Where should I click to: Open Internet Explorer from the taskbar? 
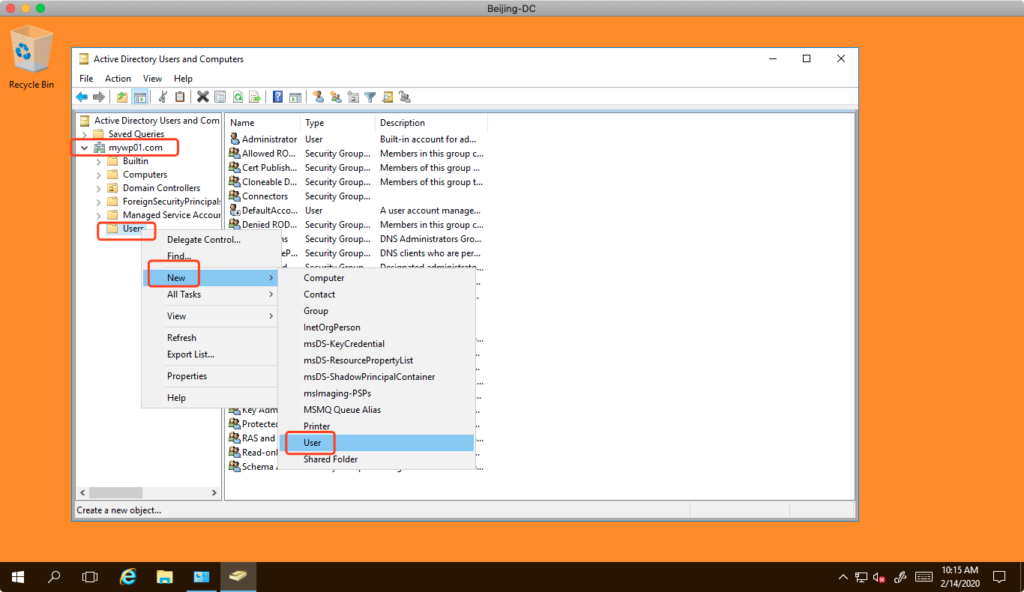click(128, 577)
